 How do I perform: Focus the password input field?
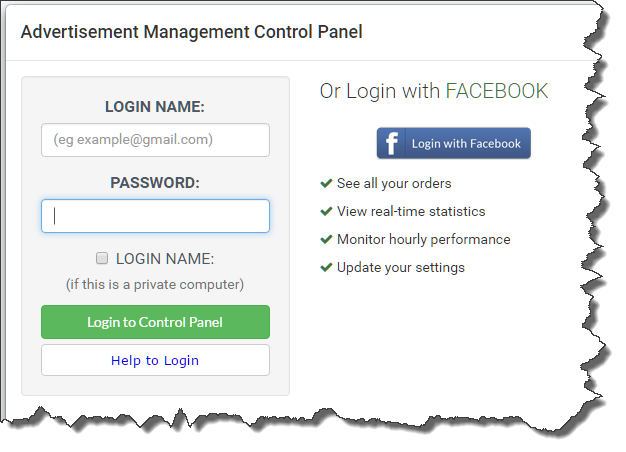click(x=155, y=216)
